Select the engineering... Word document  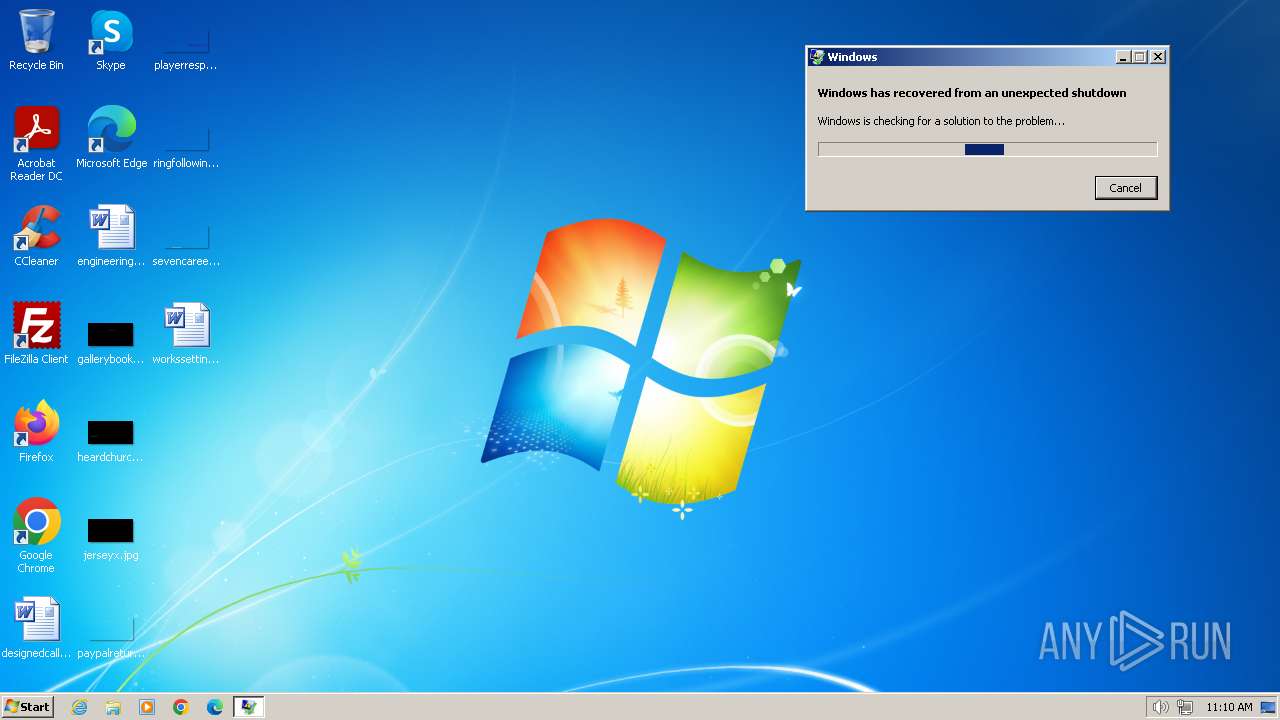click(x=111, y=236)
